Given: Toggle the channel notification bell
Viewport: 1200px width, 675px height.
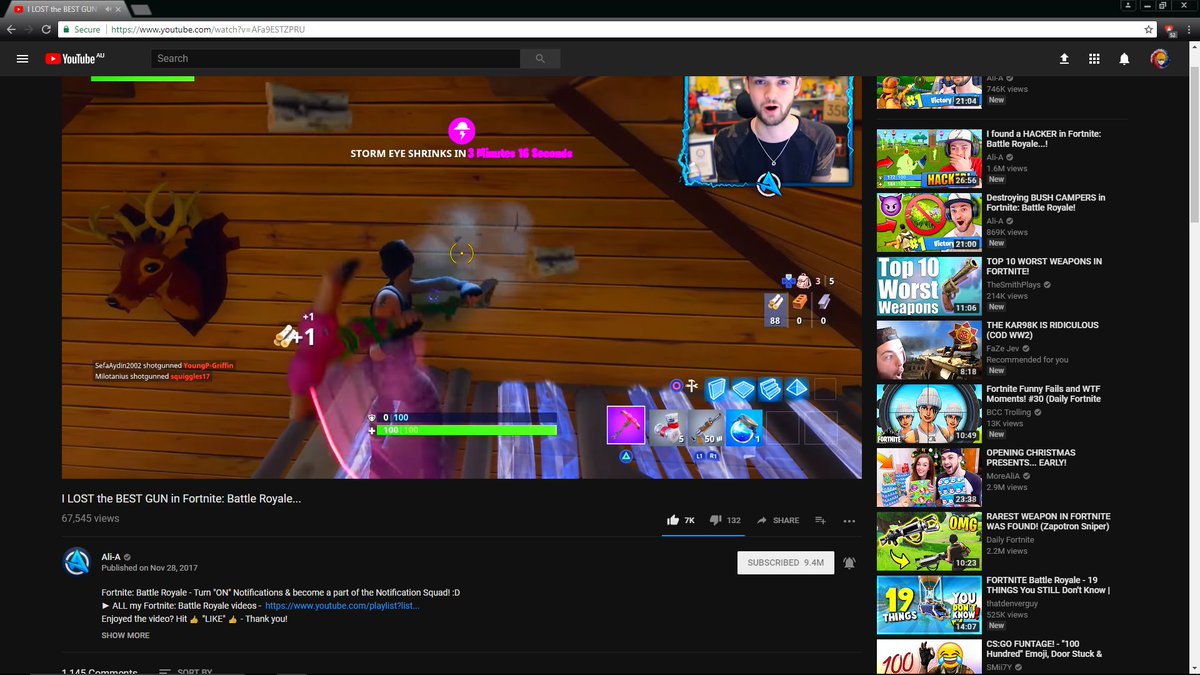Looking at the screenshot, I should [x=849, y=563].
